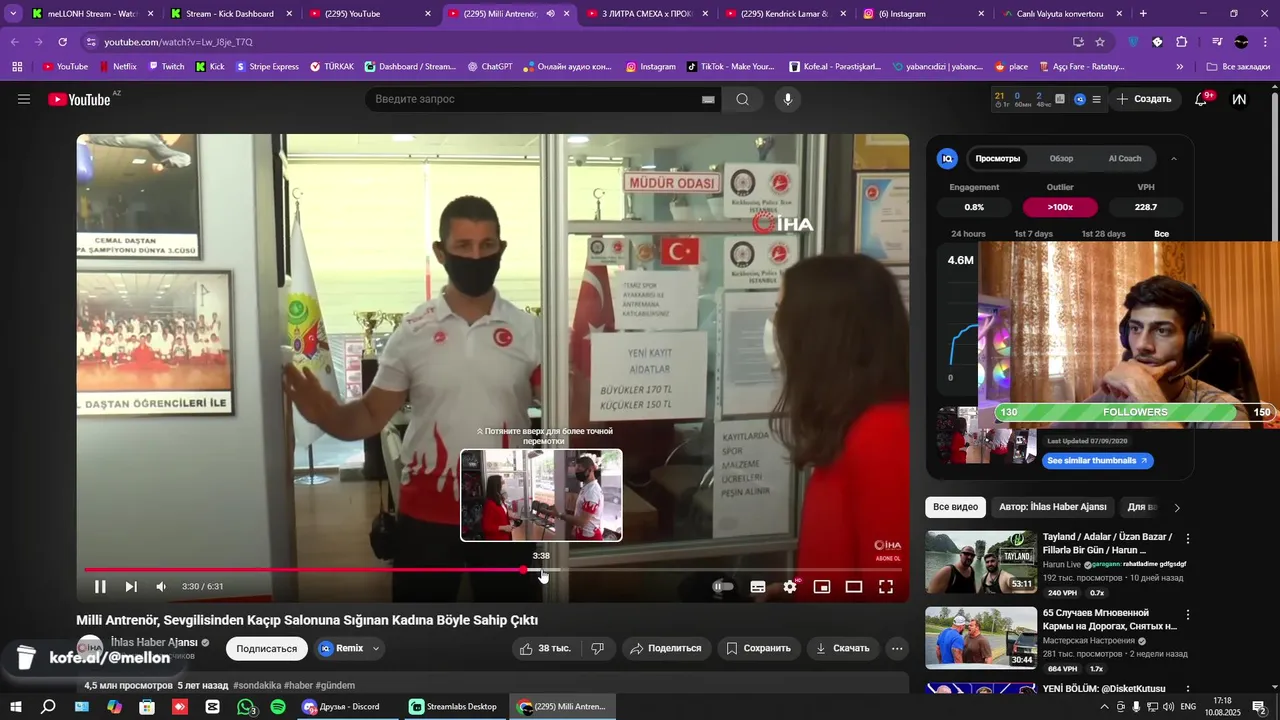Dislike the video

[x=598, y=648]
